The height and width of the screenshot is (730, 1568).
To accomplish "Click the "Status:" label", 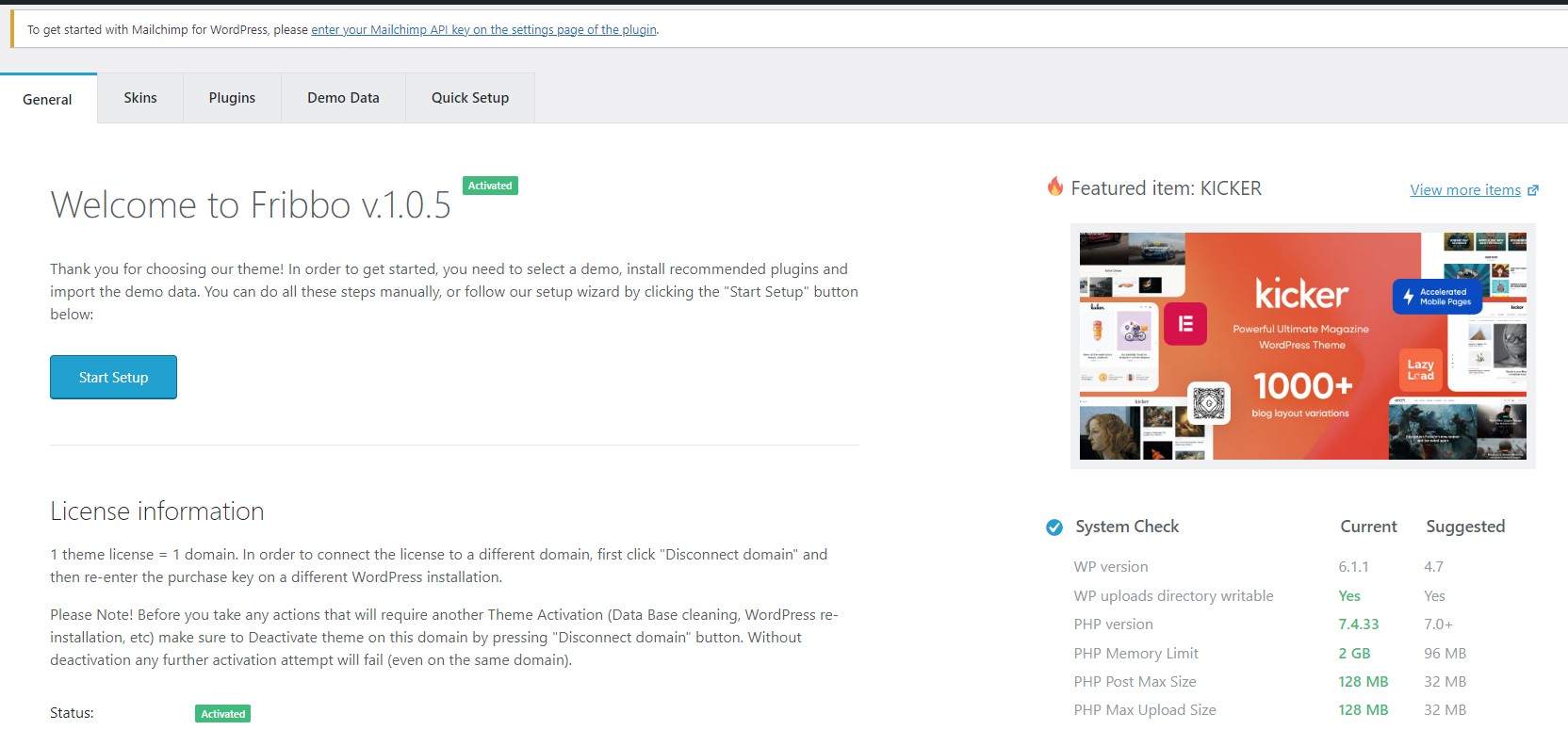I will click(x=72, y=713).
